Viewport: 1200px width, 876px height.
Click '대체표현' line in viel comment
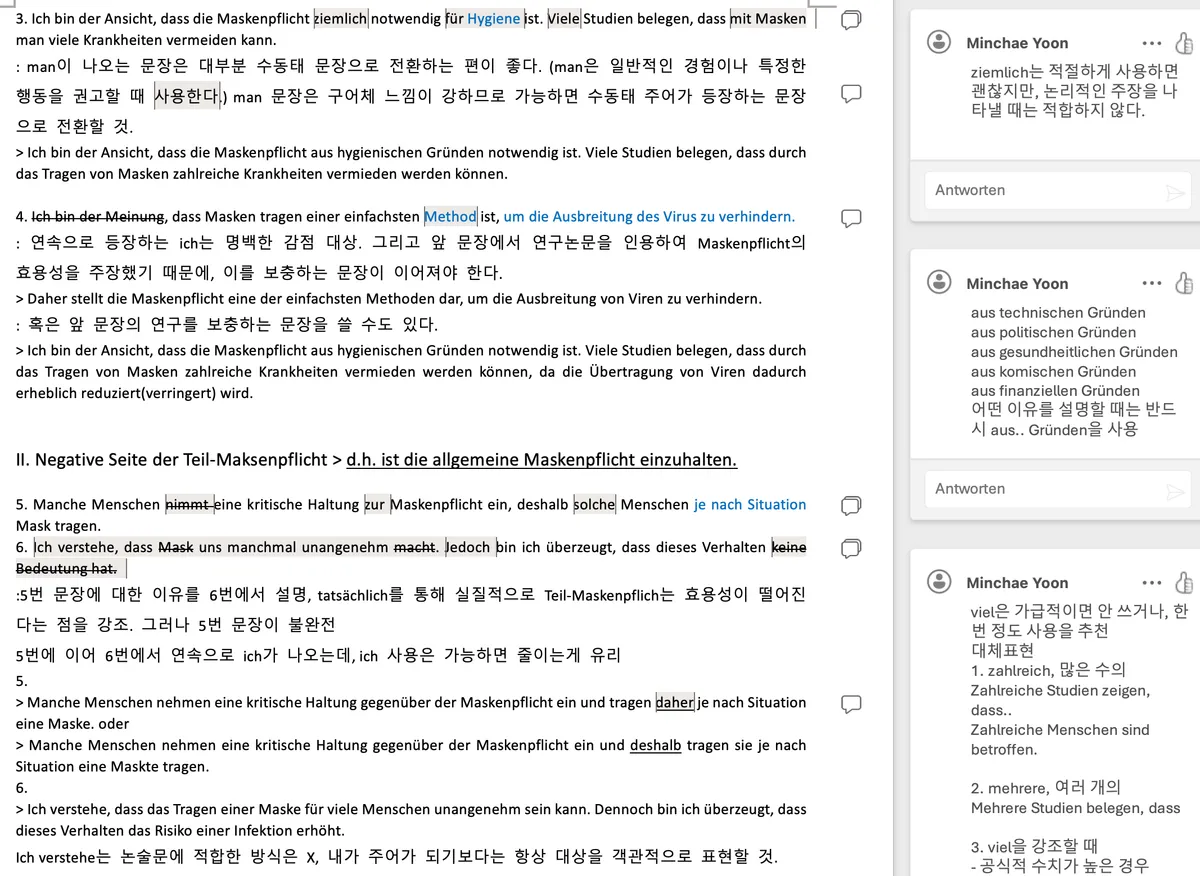click(1000, 650)
